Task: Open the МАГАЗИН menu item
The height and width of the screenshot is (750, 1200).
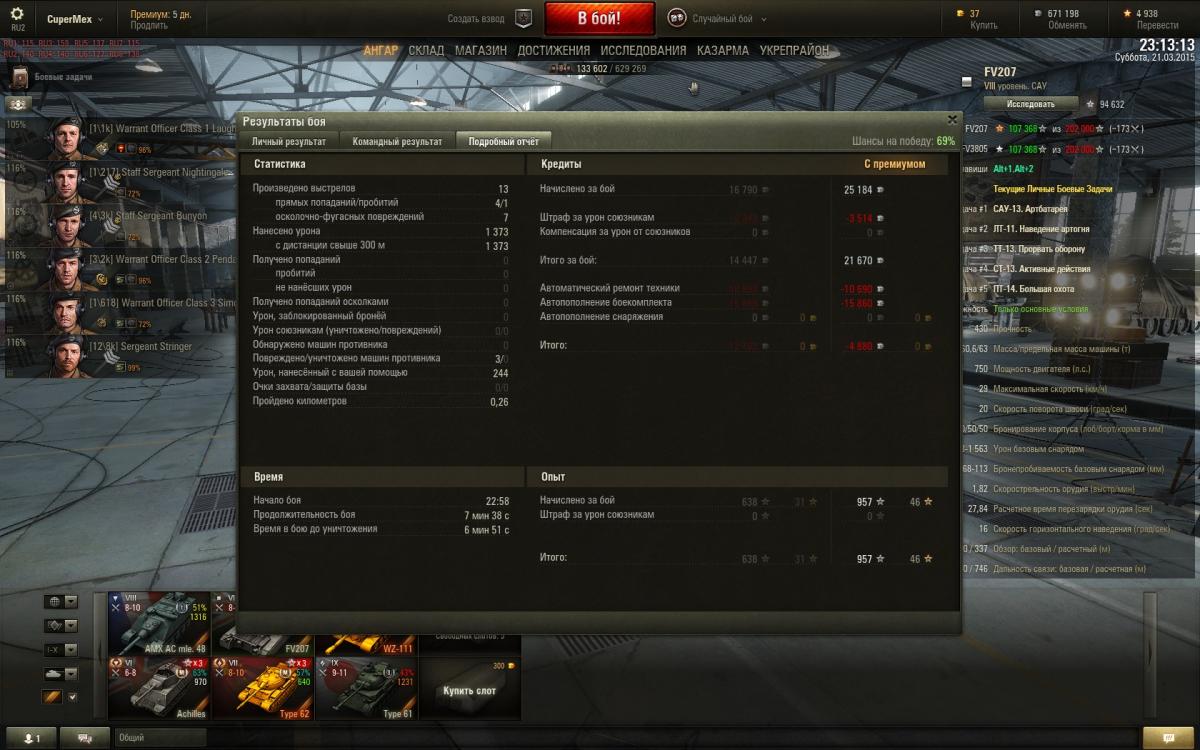Action: click(481, 50)
